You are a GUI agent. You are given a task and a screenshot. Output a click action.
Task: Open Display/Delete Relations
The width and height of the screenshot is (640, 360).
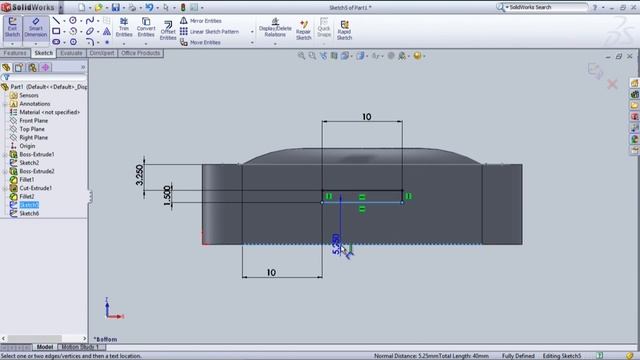[275, 27]
